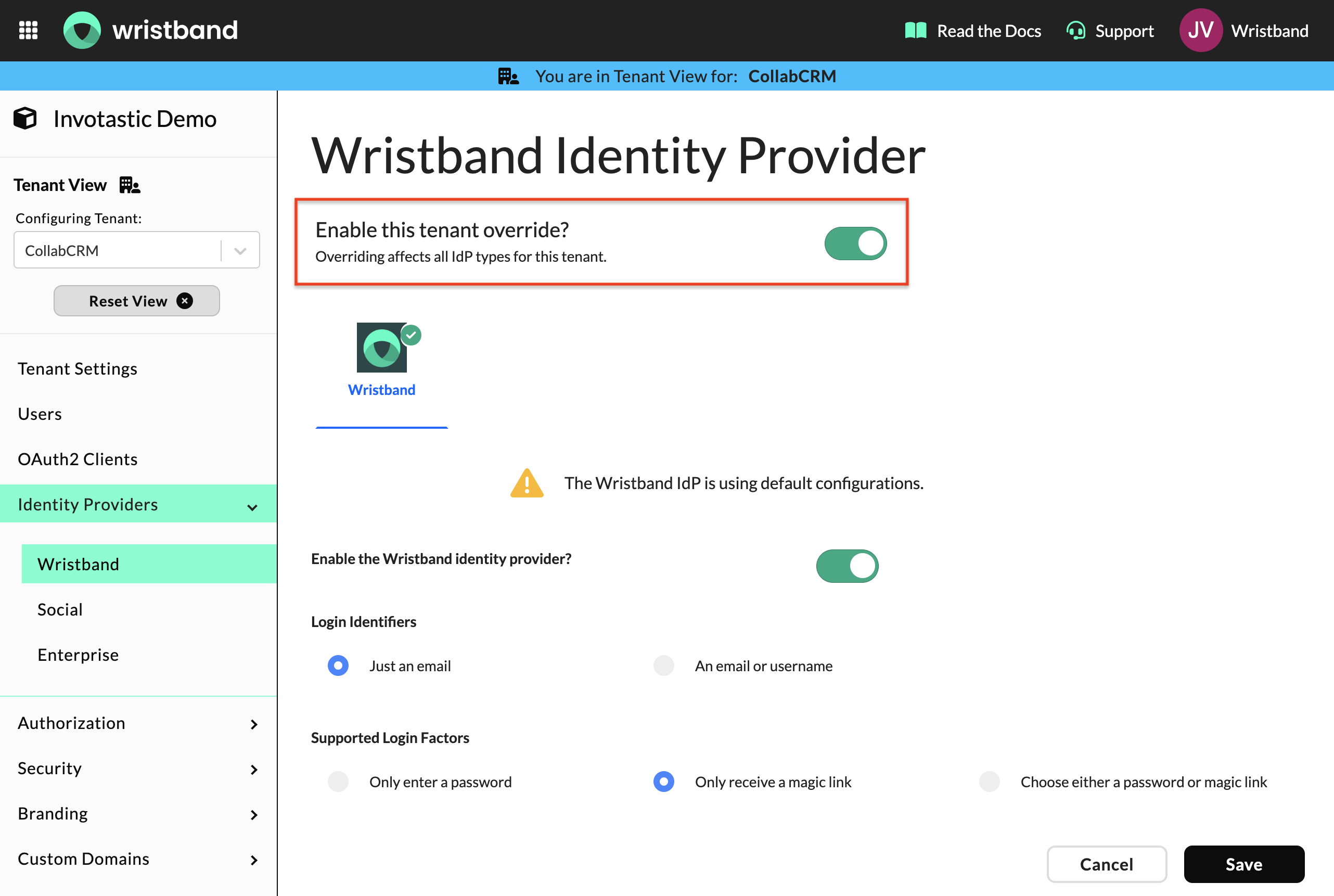Open the Social identity providers page
The width and height of the screenshot is (1334, 896).
tap(60, 609)
